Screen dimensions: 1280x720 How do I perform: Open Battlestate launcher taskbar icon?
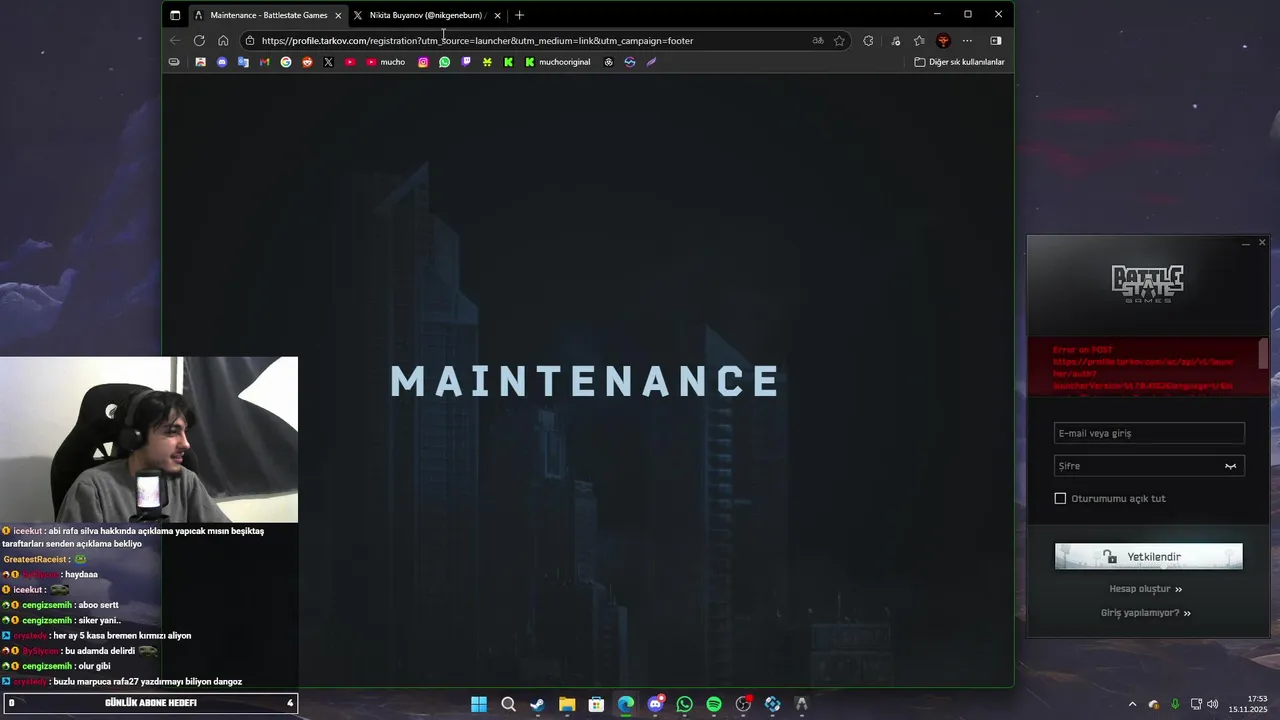click(x=801, y=704)
